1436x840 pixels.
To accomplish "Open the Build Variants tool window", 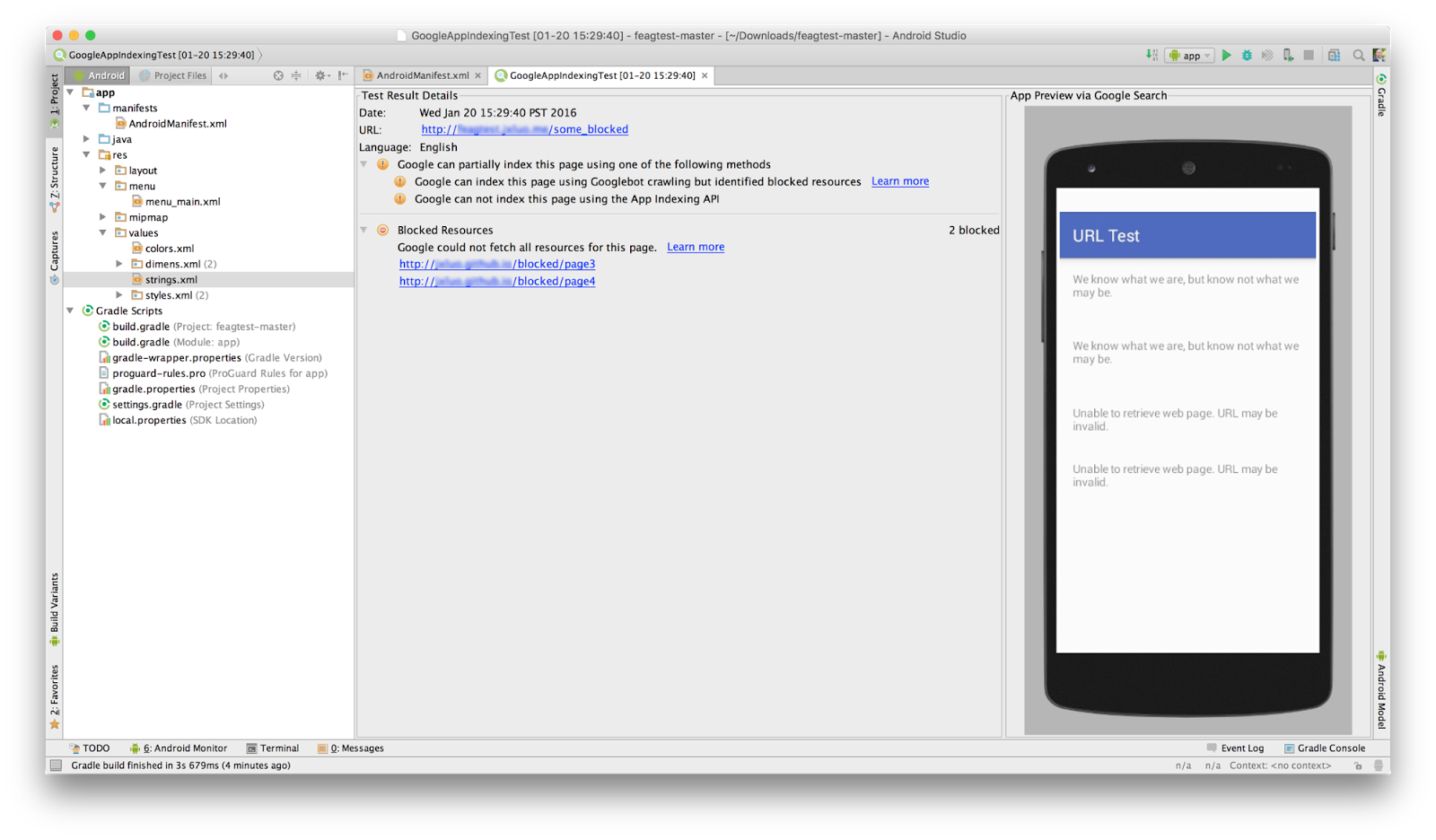I will pos(55,609).
